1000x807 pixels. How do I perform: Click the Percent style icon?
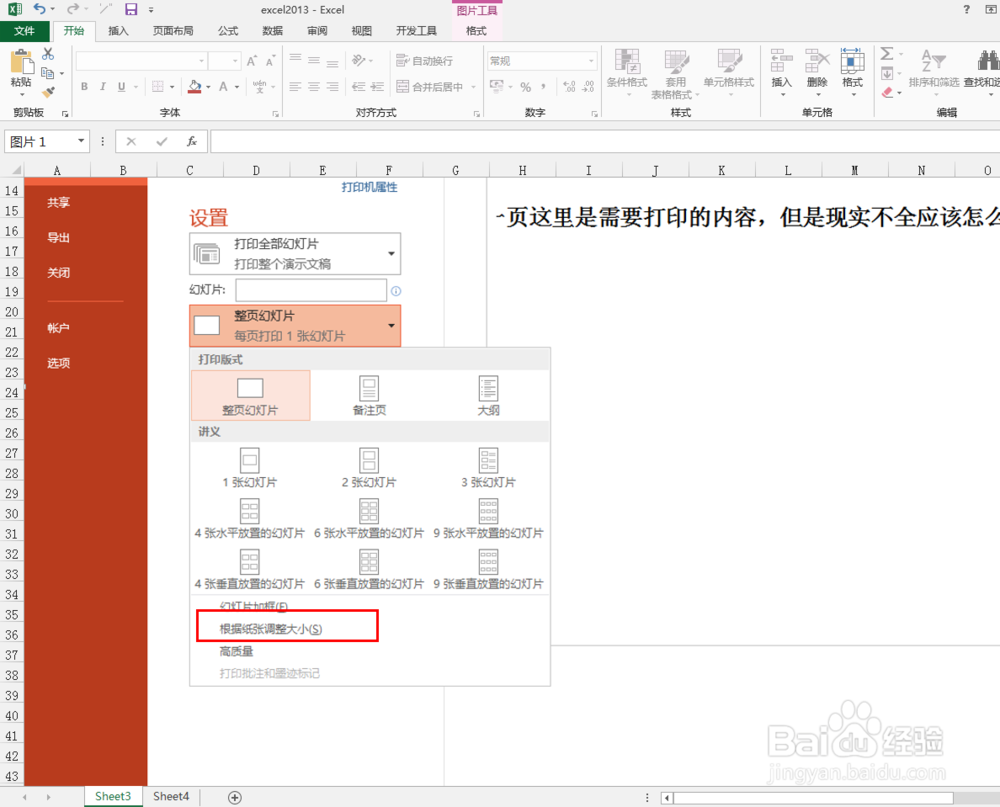(x=526, y=87)
